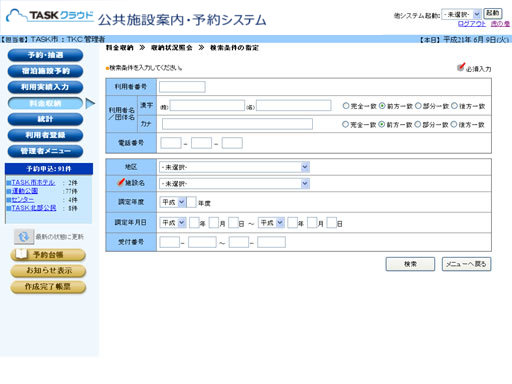Focus the 調定年月日 end year field
Screen dimensions: 512x384
pyautogui.click(x=292, y=223)
